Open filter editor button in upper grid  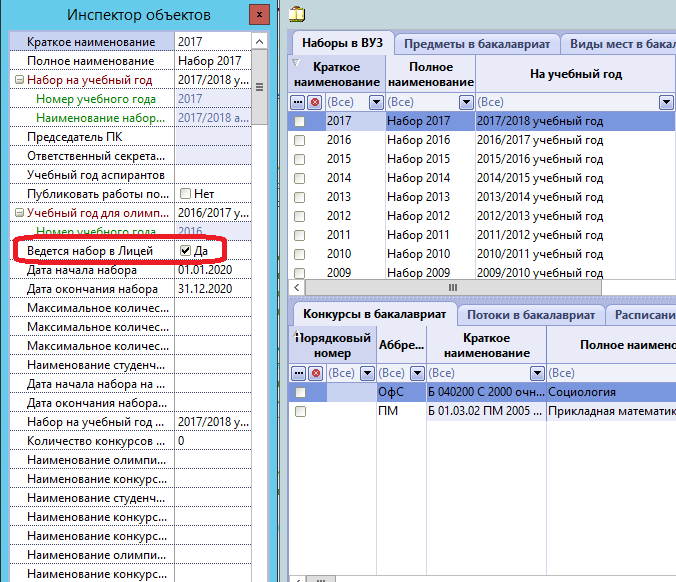pyautogui.click(x=297, y=103)
